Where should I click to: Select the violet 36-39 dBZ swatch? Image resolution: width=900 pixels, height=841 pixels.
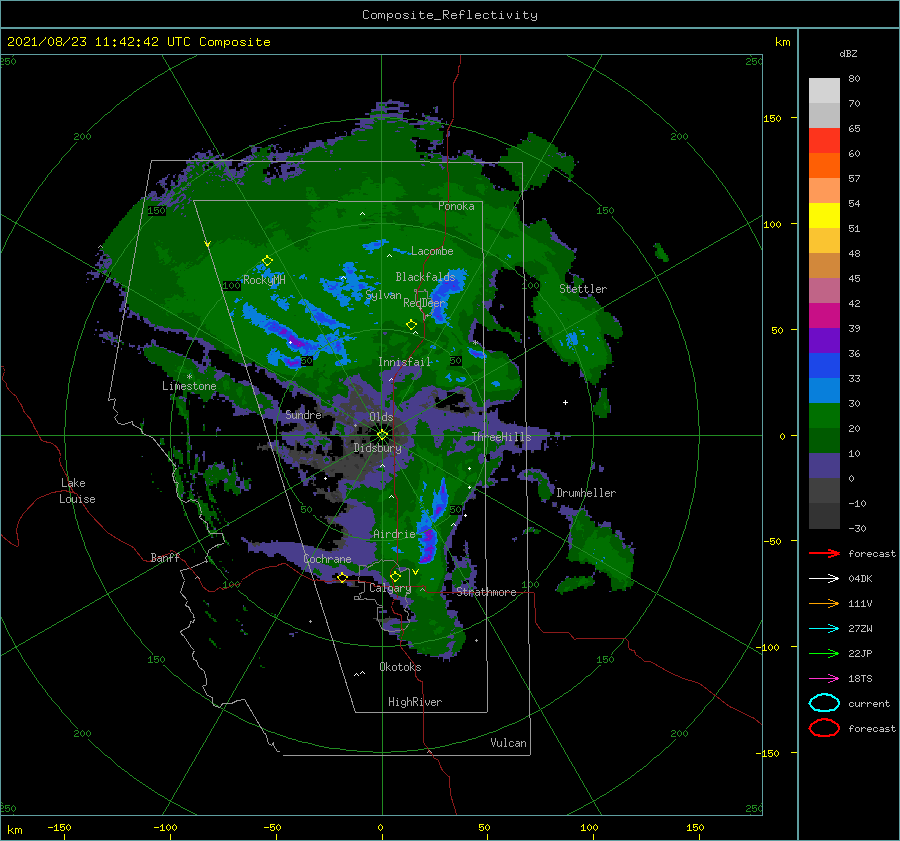tap(824, 341)
